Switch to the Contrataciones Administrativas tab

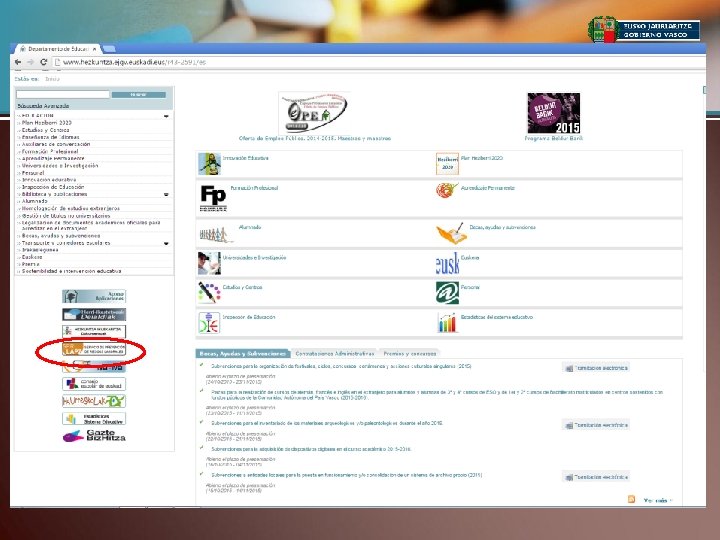pos(335,354)
